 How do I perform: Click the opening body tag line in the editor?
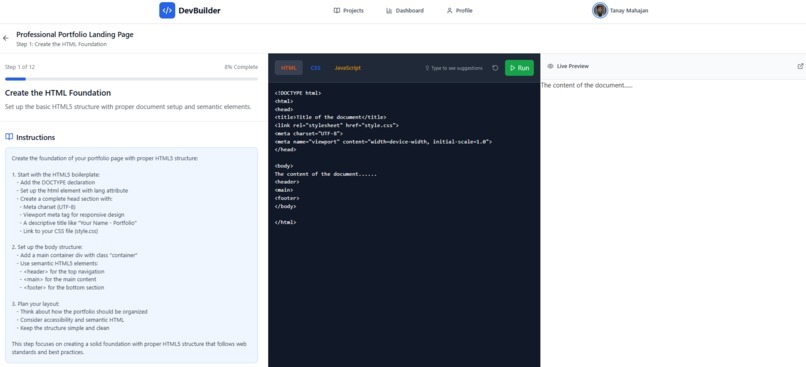(x=284, y=166)
